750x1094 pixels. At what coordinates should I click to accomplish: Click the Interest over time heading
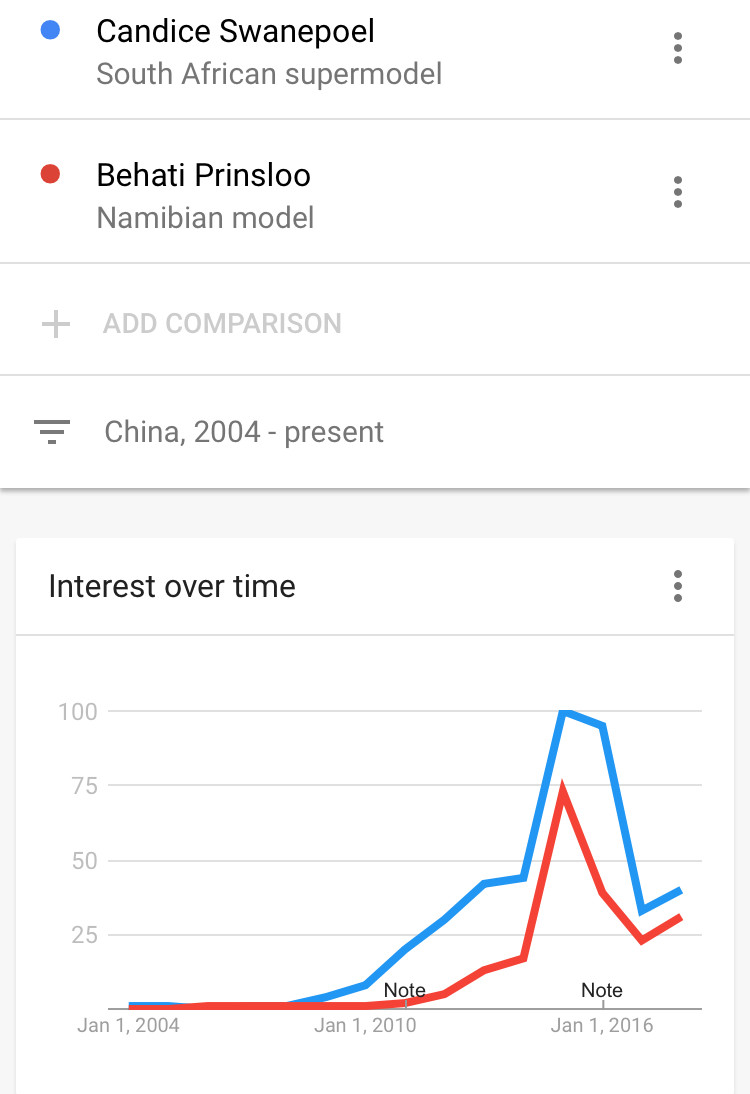[172, 586]
